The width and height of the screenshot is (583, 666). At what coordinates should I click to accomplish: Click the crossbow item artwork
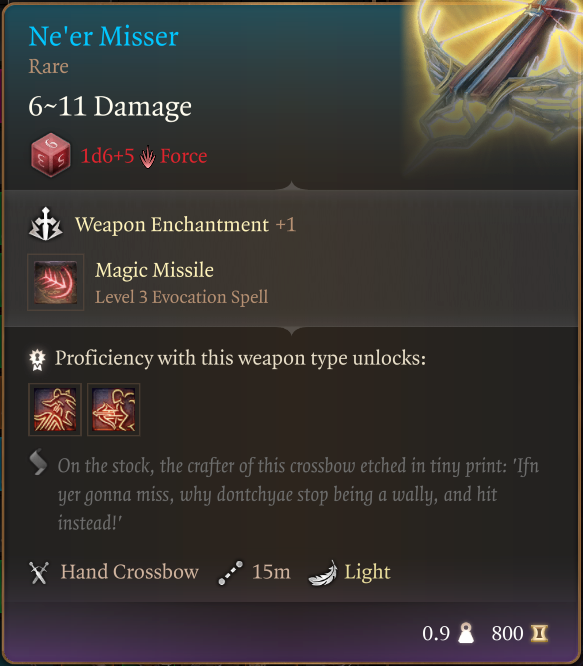(x=495, y=81)
